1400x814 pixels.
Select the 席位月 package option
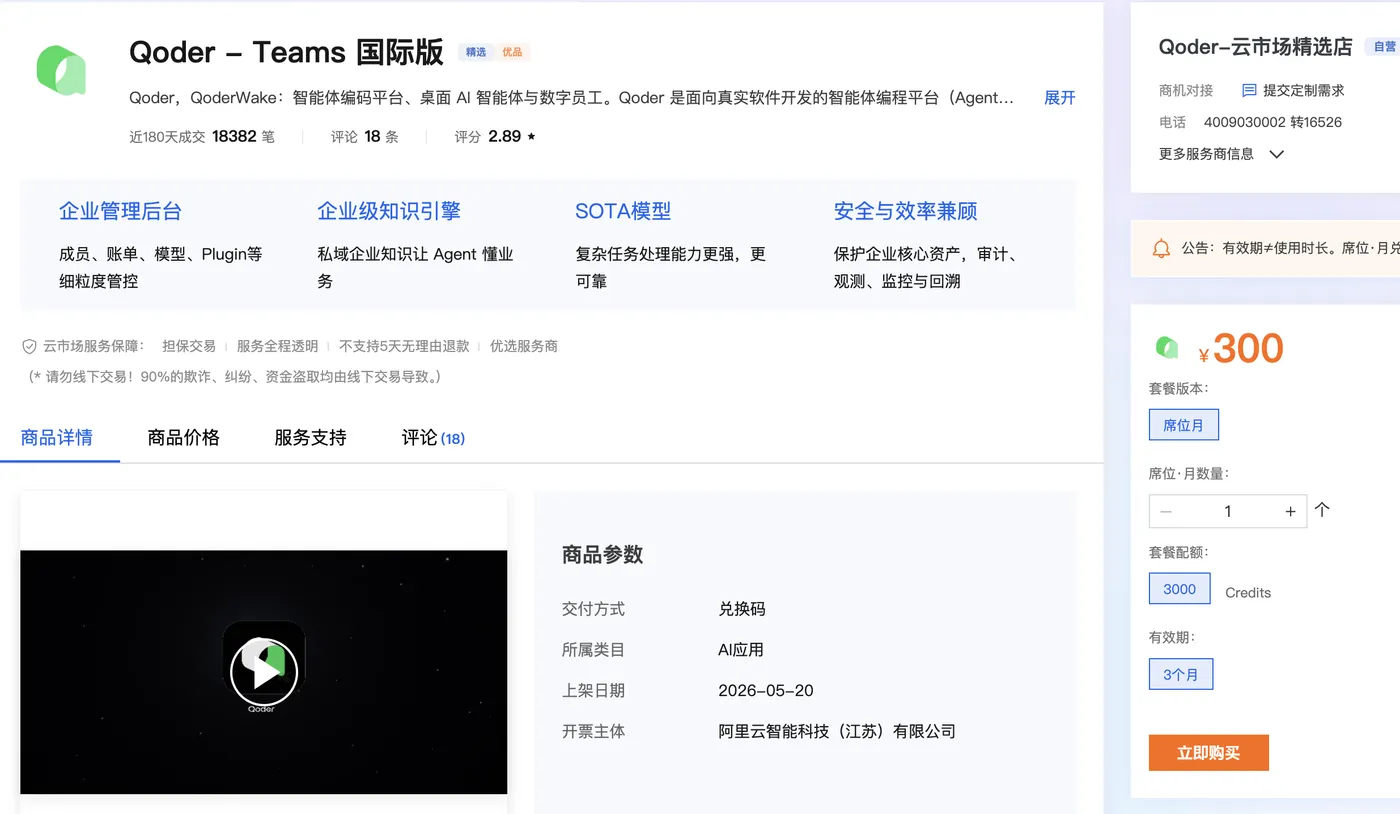[x=1184, y=425]
